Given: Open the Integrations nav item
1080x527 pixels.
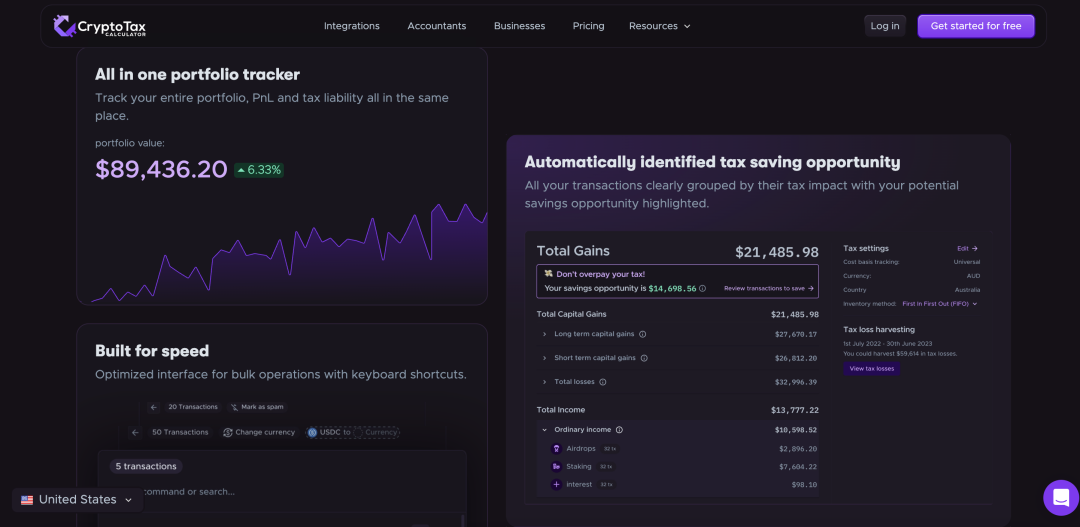Looking at the screenshot, I should [351, 26].
